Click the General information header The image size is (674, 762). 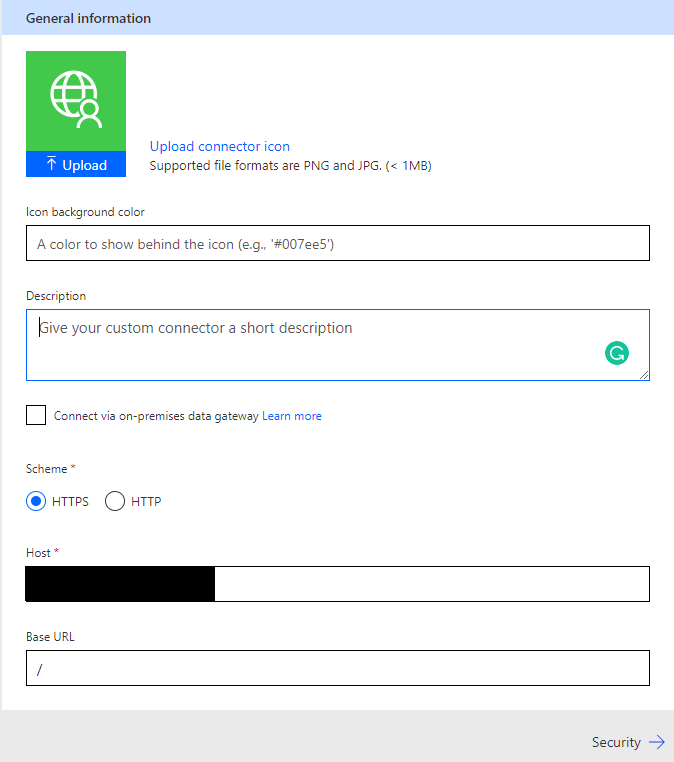[88, 18]
